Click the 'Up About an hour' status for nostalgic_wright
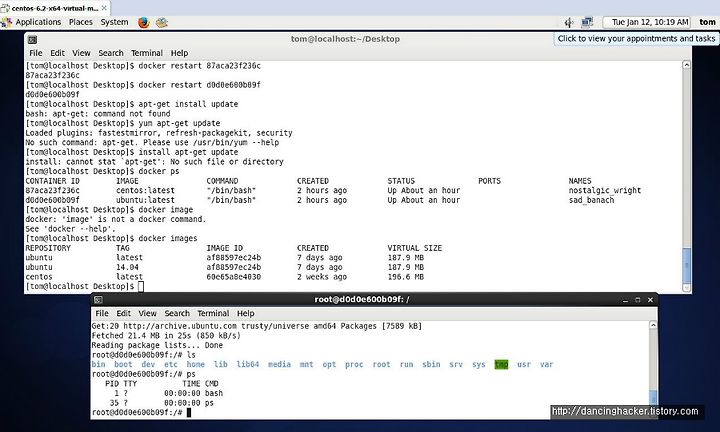The height and width of the screenshot is (432, 720). click(x=423, y=191)
